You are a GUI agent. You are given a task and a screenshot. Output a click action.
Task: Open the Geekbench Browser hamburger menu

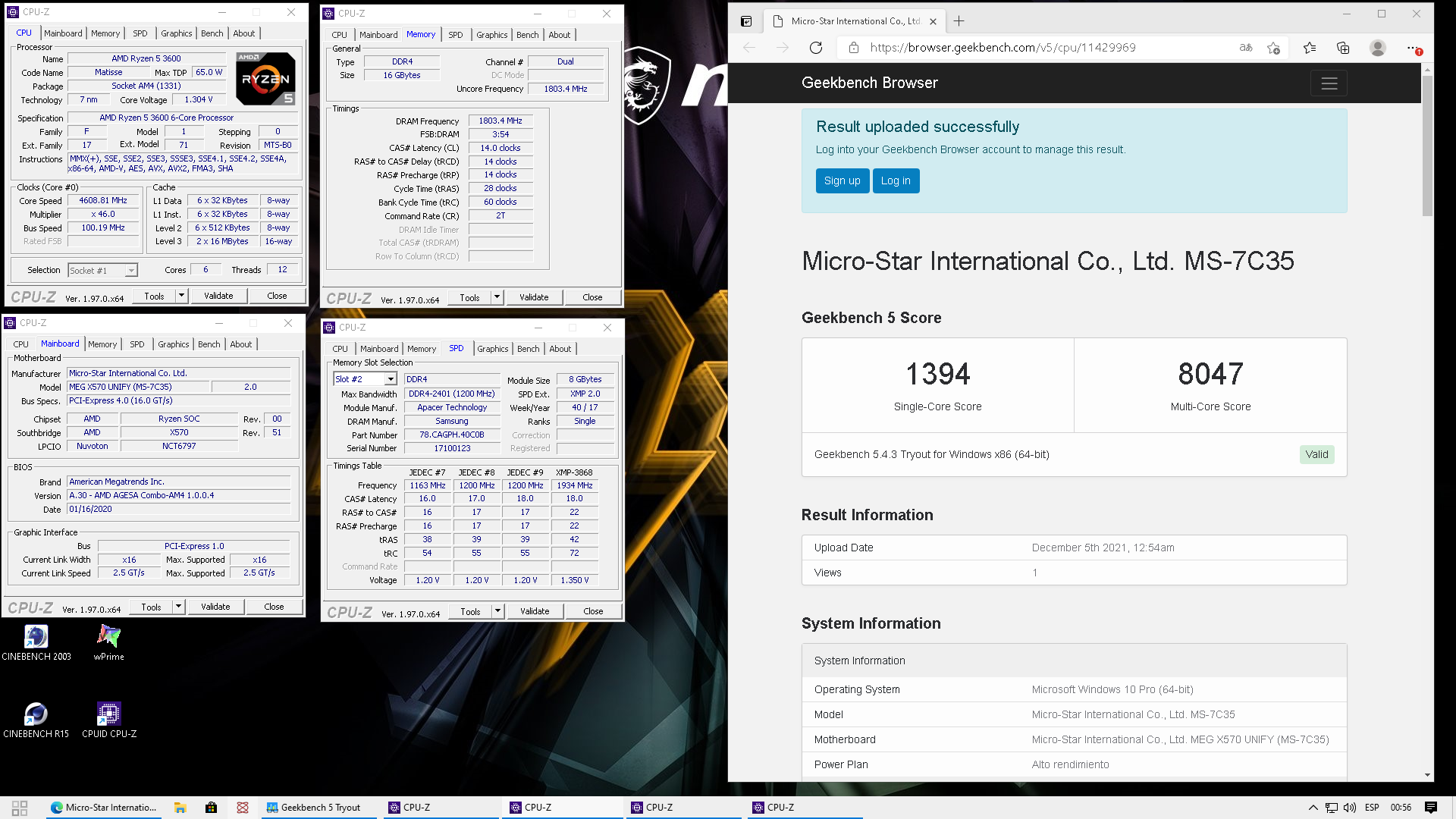(1329, 83)
